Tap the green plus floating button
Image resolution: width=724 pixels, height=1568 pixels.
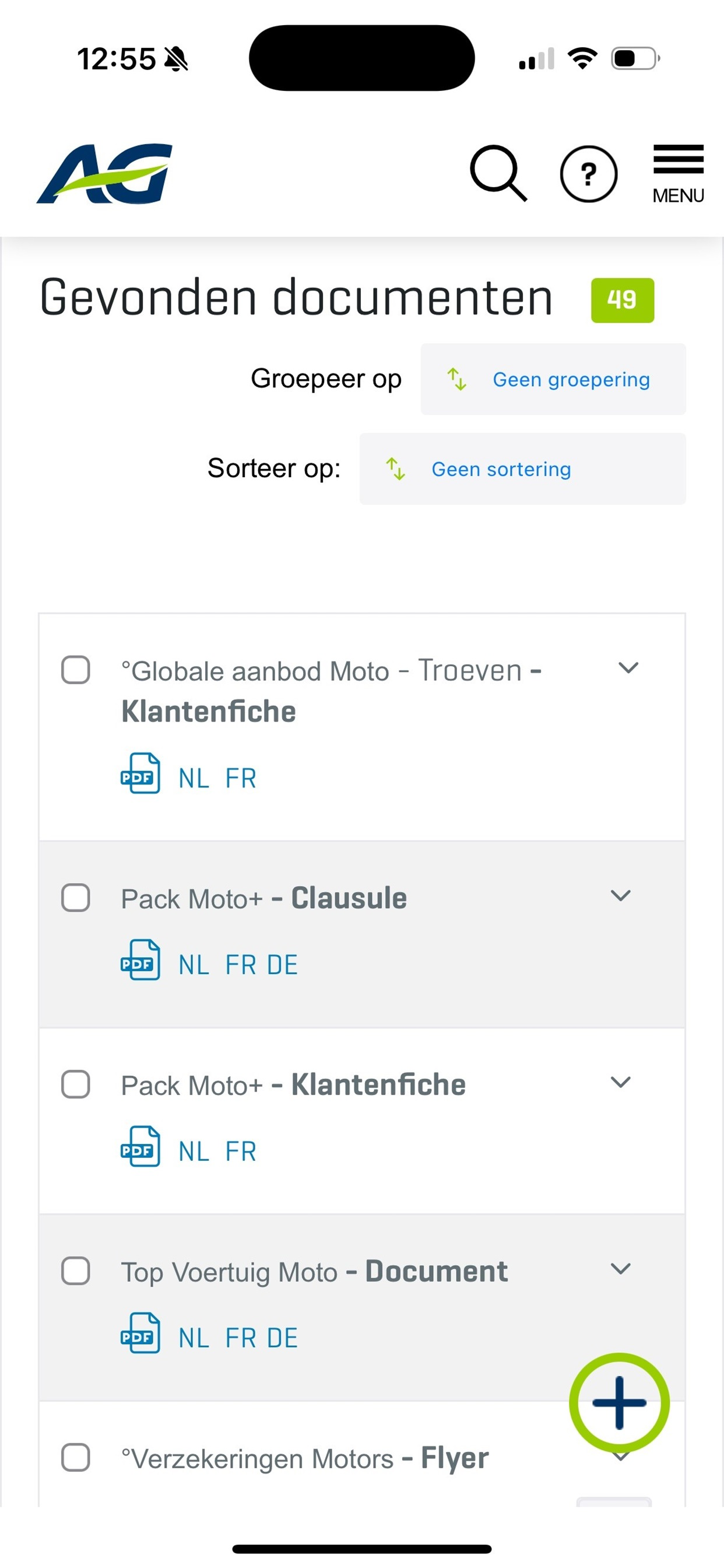[618, 1402]
